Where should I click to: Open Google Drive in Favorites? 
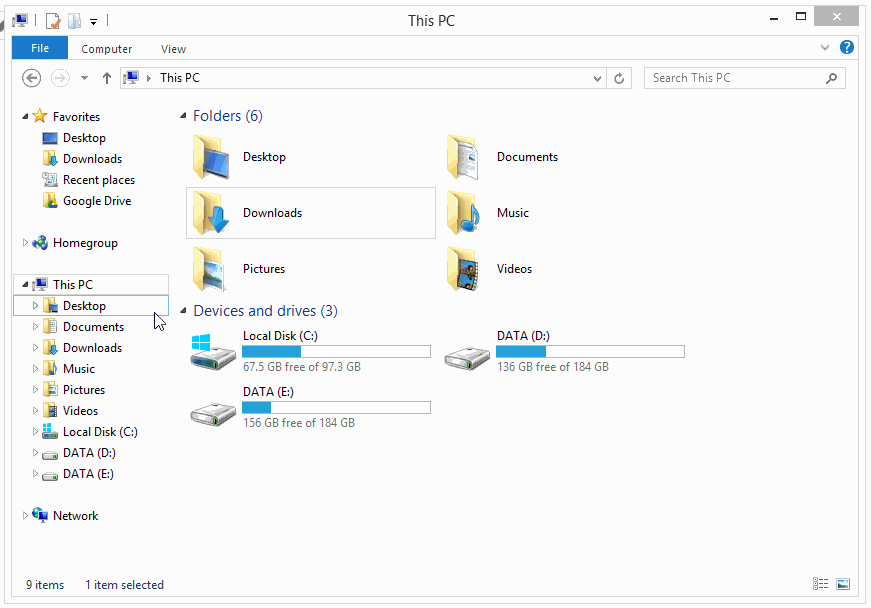[x=97, y=201]
